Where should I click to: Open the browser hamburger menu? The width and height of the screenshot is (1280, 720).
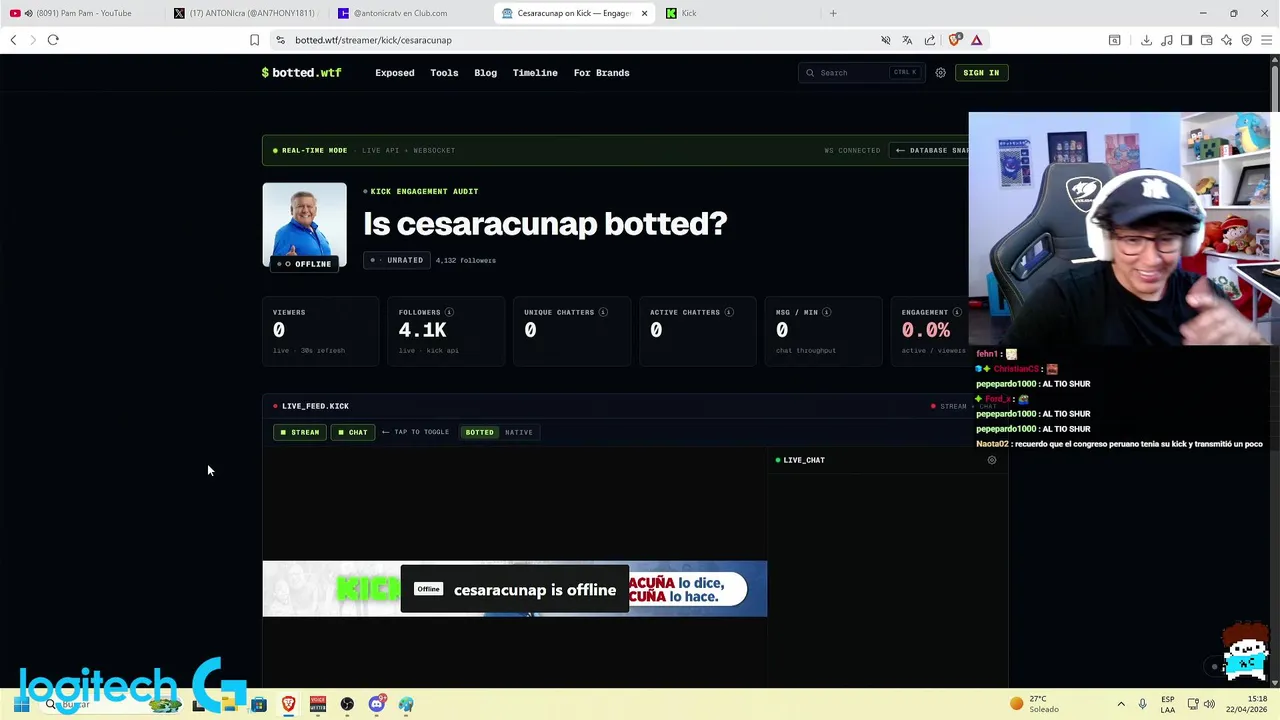[x=1266, y=40]
